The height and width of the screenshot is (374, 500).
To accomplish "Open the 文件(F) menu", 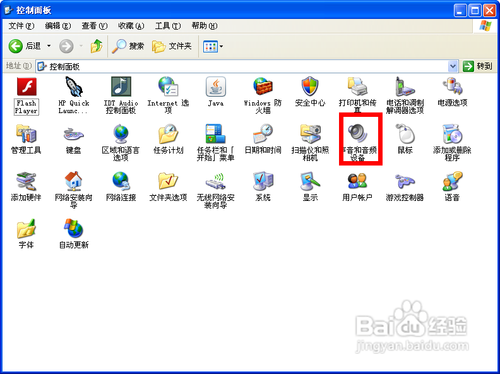I will (21, 26).
